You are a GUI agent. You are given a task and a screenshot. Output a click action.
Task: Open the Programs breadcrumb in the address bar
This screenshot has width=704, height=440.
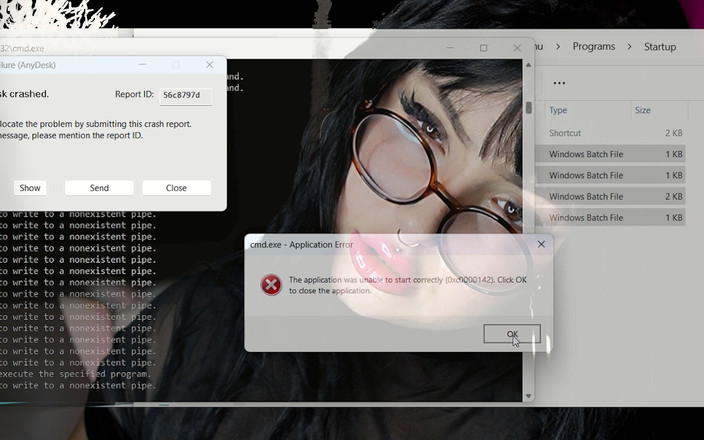[594, 46]
